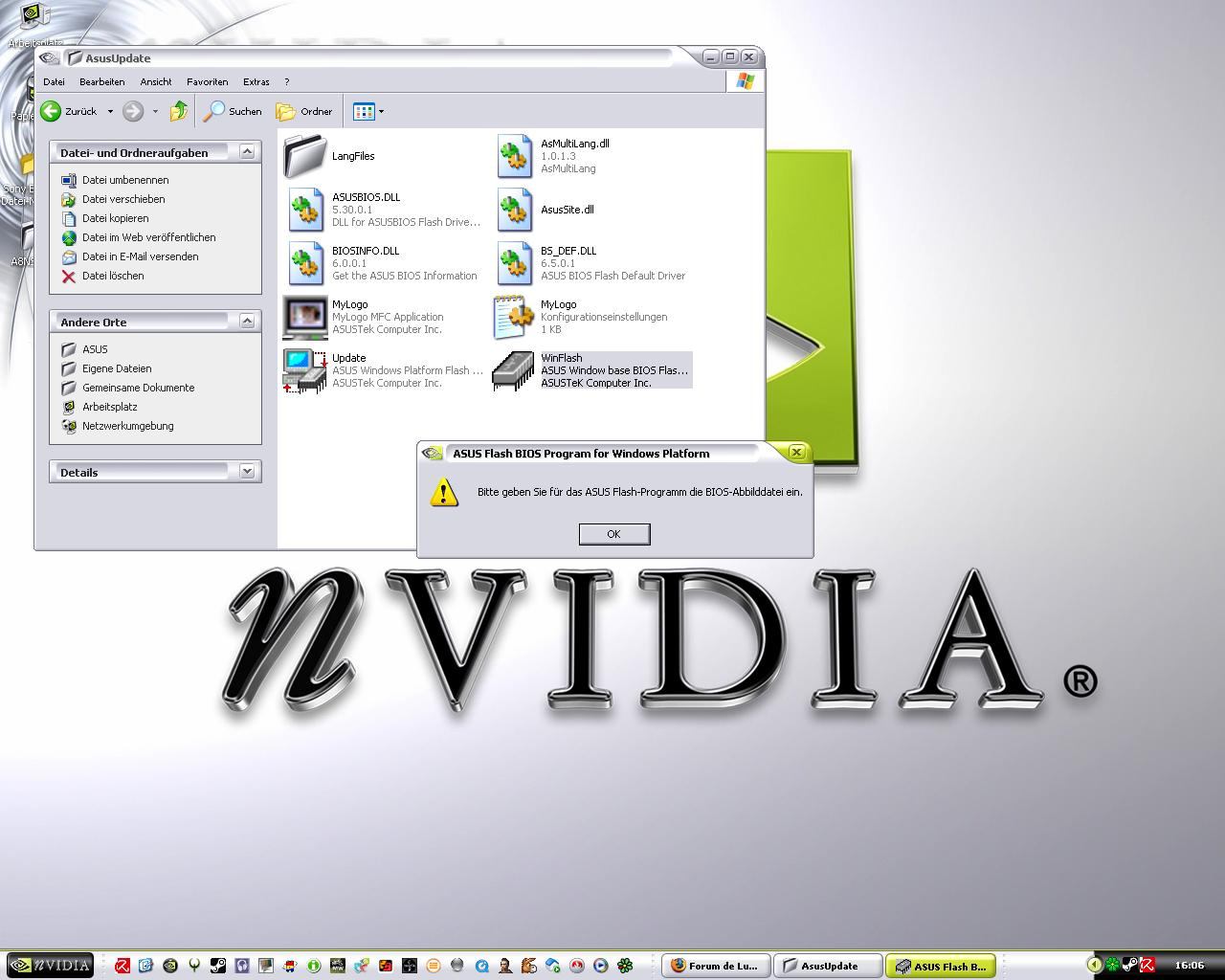Open the Suchen search pane
Screen dimensions: 1225x980
coord(233,111)
